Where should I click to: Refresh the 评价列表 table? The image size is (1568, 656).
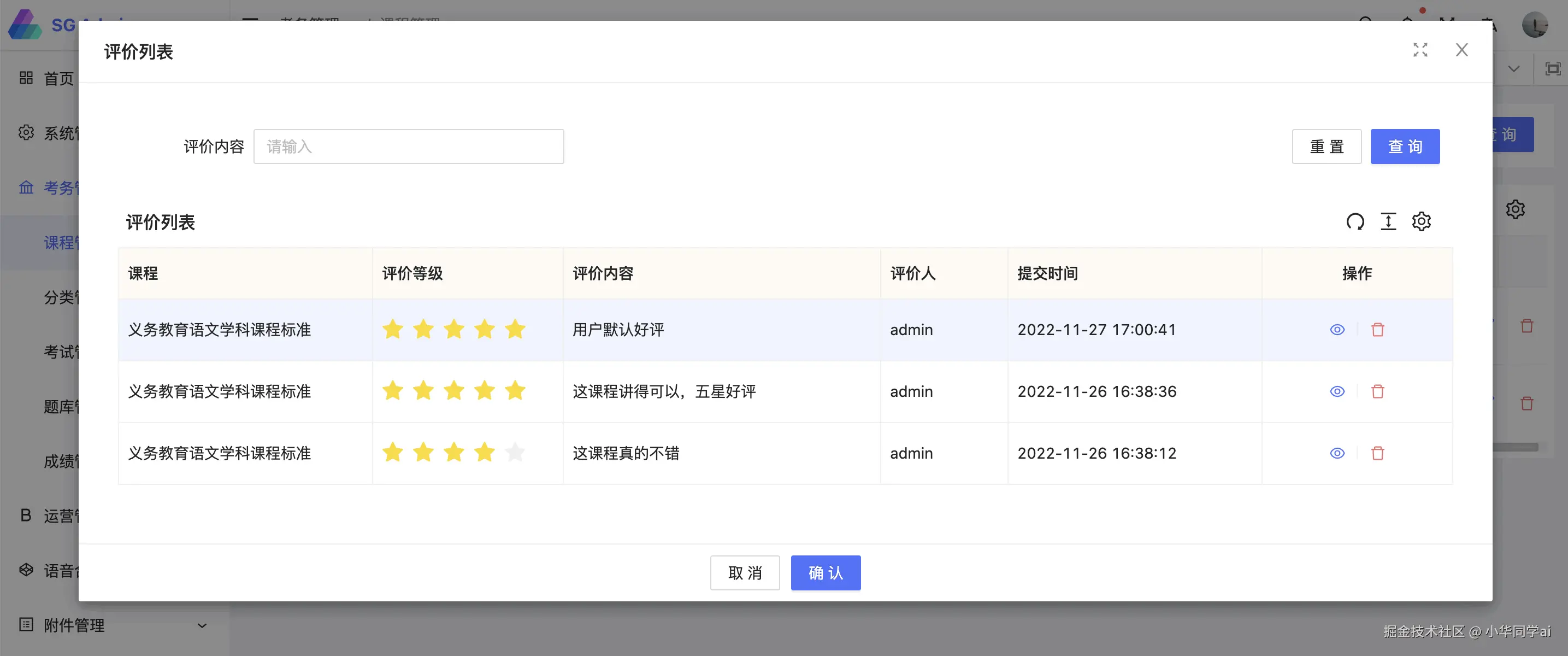coord(1355,222)
